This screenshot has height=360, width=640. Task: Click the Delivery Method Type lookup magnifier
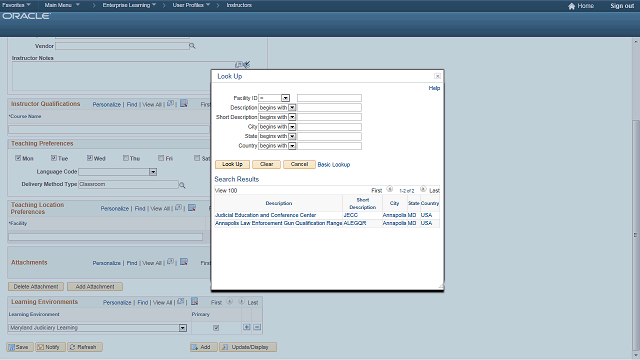[182, 185]
